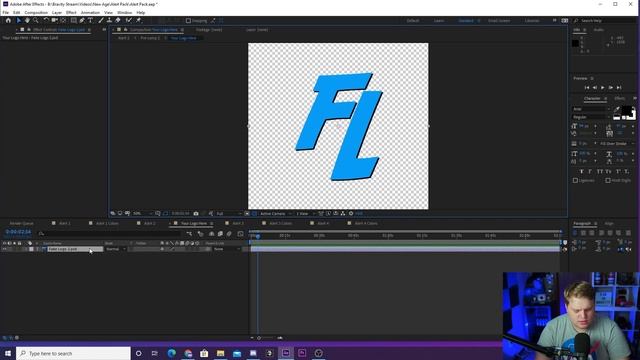Click the Windows Start button
The height and width of the screenshot is (360, 640).
(8, 353)
